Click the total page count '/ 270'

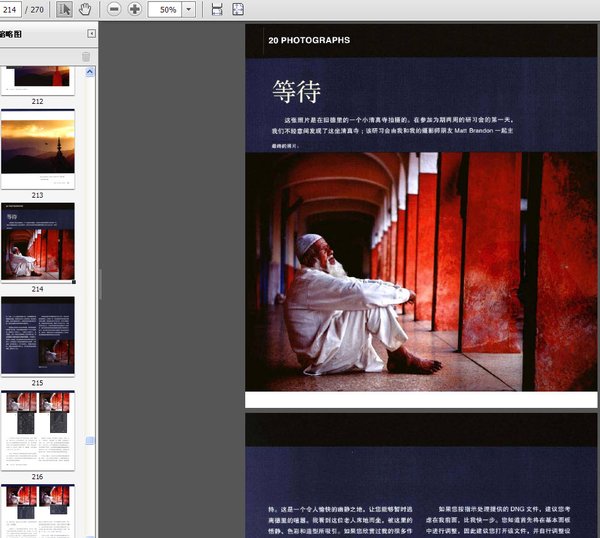click(34, 10)
